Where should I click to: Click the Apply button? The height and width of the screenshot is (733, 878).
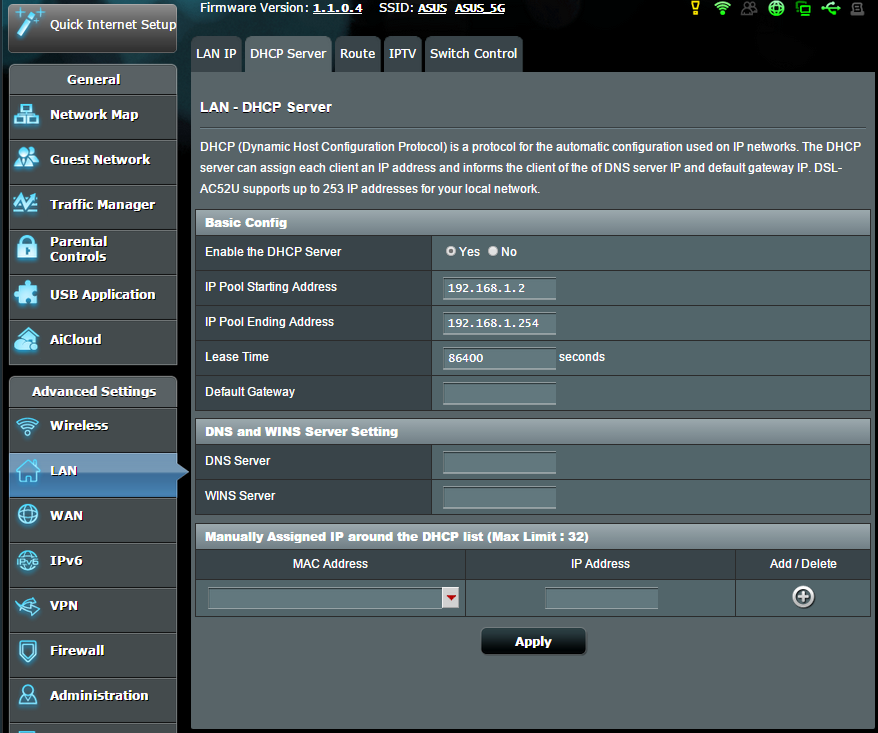[x=533, y=641]
